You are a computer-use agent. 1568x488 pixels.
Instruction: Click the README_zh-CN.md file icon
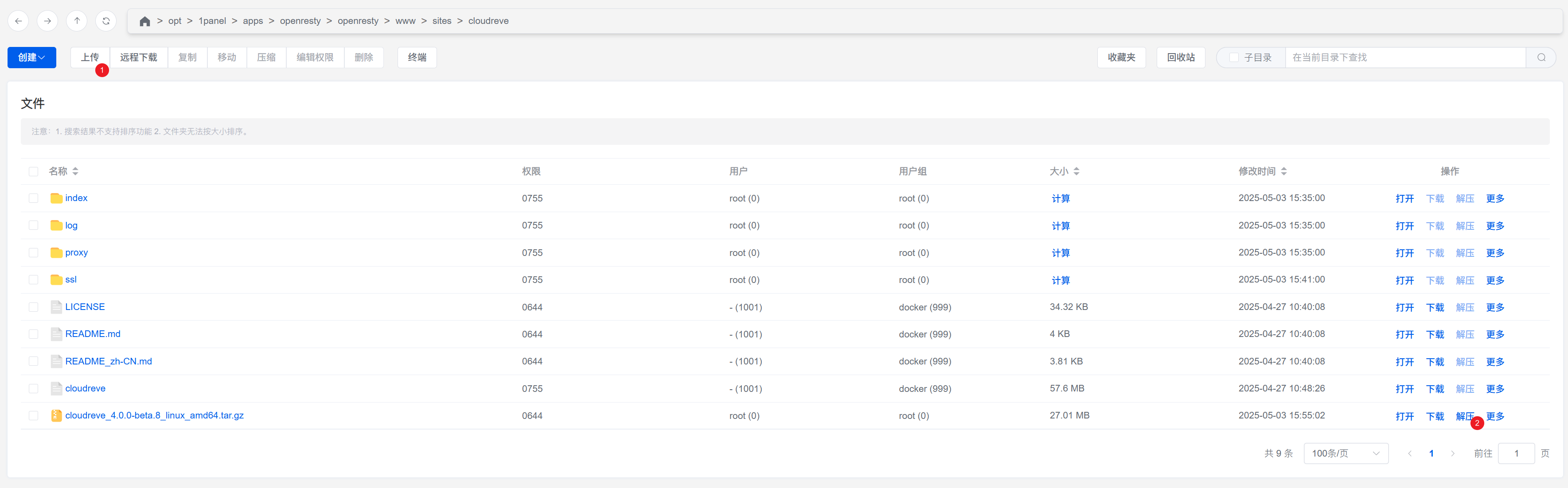click(x=56, y=361)
